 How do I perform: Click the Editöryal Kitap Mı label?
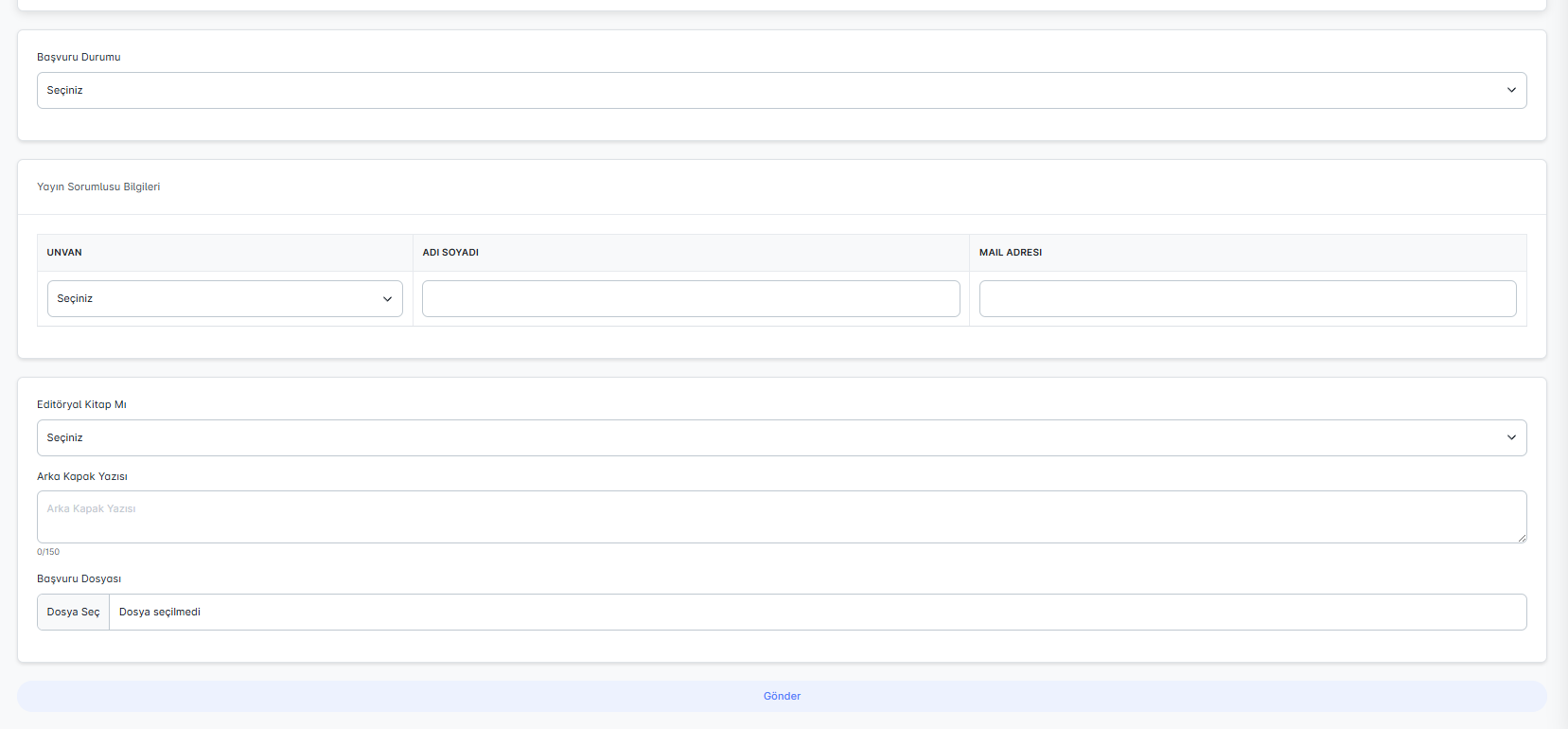pos(81,405)
